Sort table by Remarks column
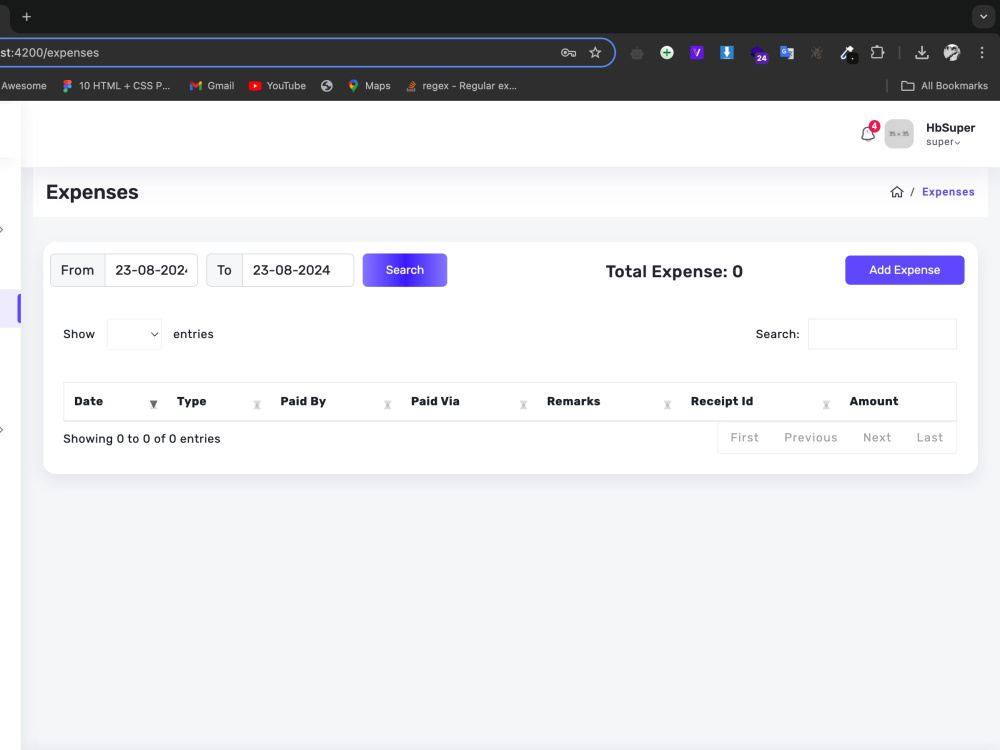1000x750 pixels. [x=609, y=402]
